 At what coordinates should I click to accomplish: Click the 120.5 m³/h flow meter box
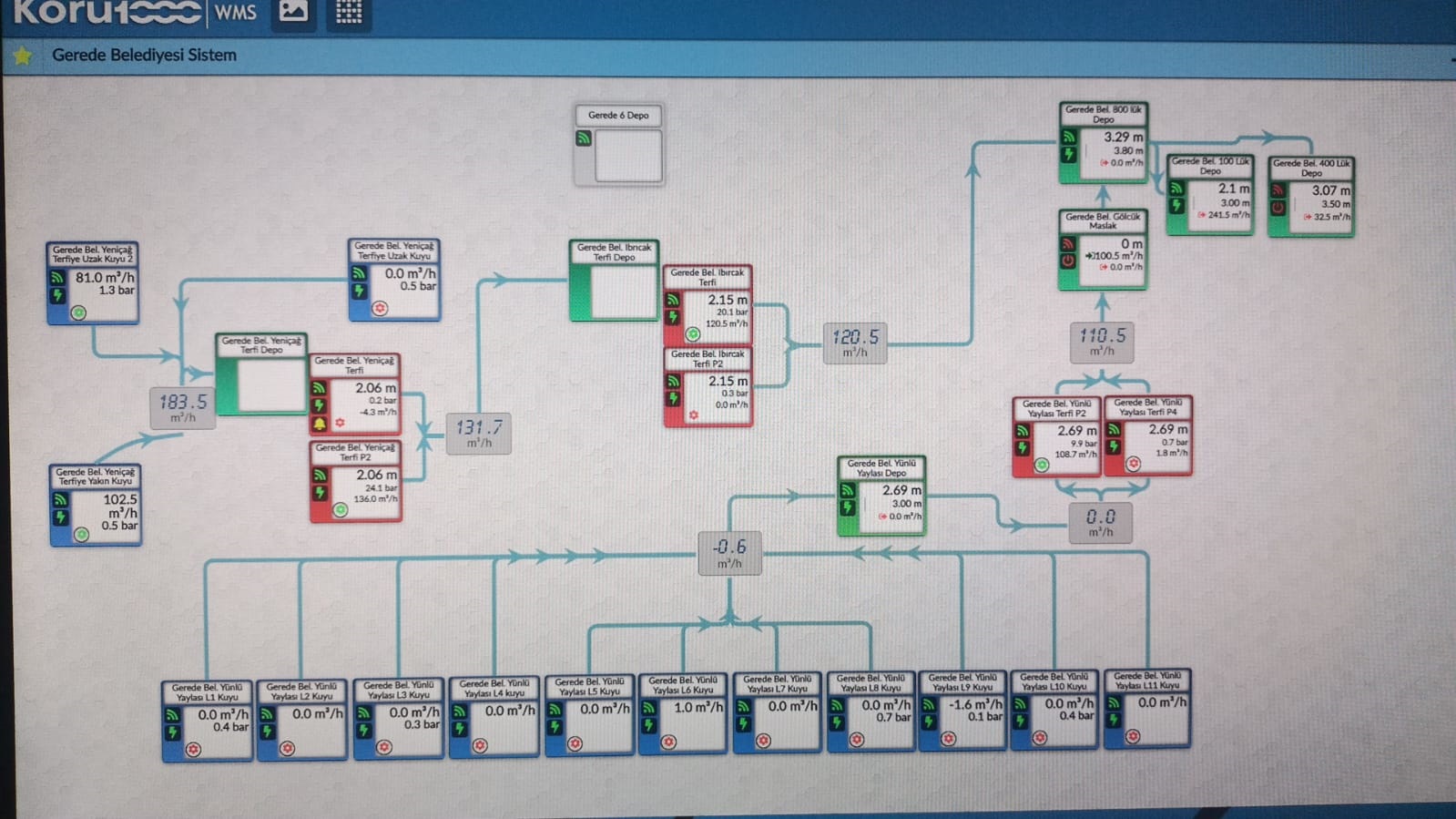click(855, 343)
